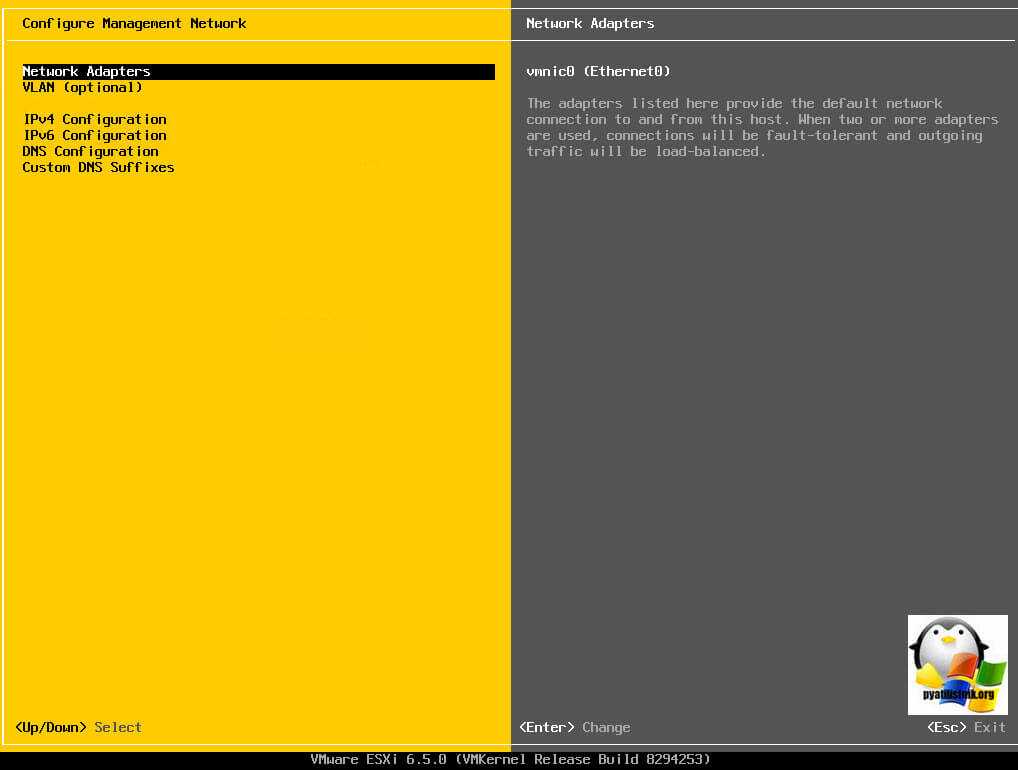Select the highlighted Network Adapters menu entry

click(x=87, y=72)
